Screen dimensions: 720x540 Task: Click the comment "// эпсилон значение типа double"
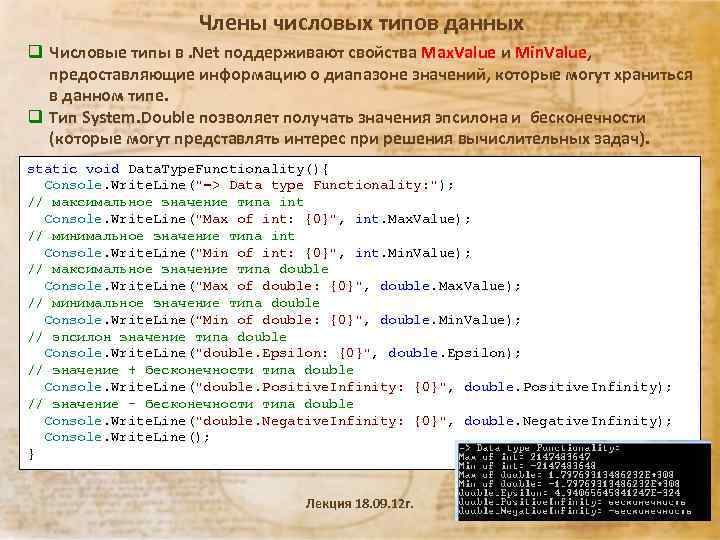click(x=157, y=338)
